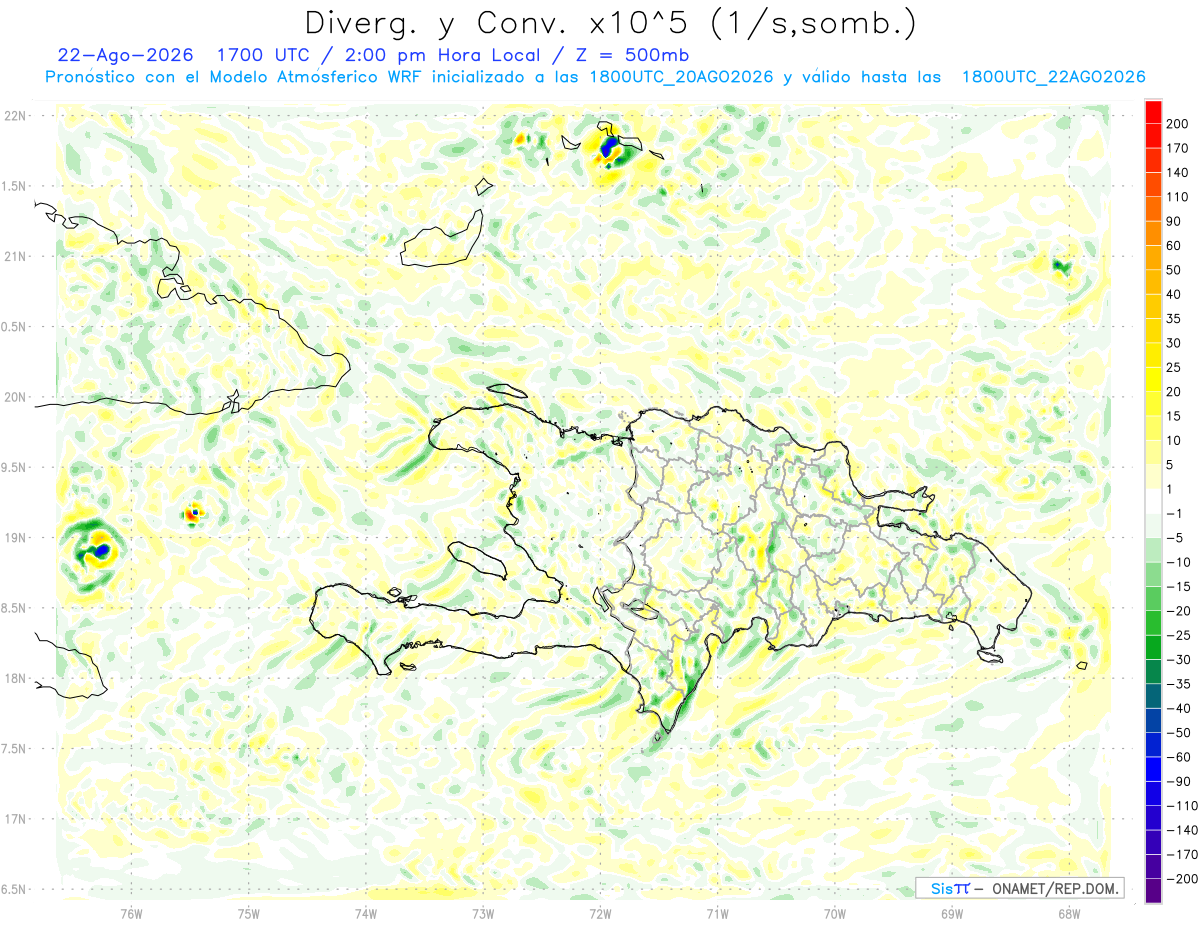Screen dimensions: 1200x927
Task: Click the "68W" longitude label
Action: 1068,913
